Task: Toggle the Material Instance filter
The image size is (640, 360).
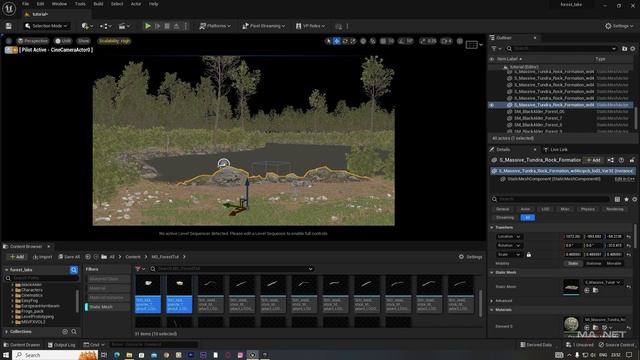Action: [x=108, y=298]
